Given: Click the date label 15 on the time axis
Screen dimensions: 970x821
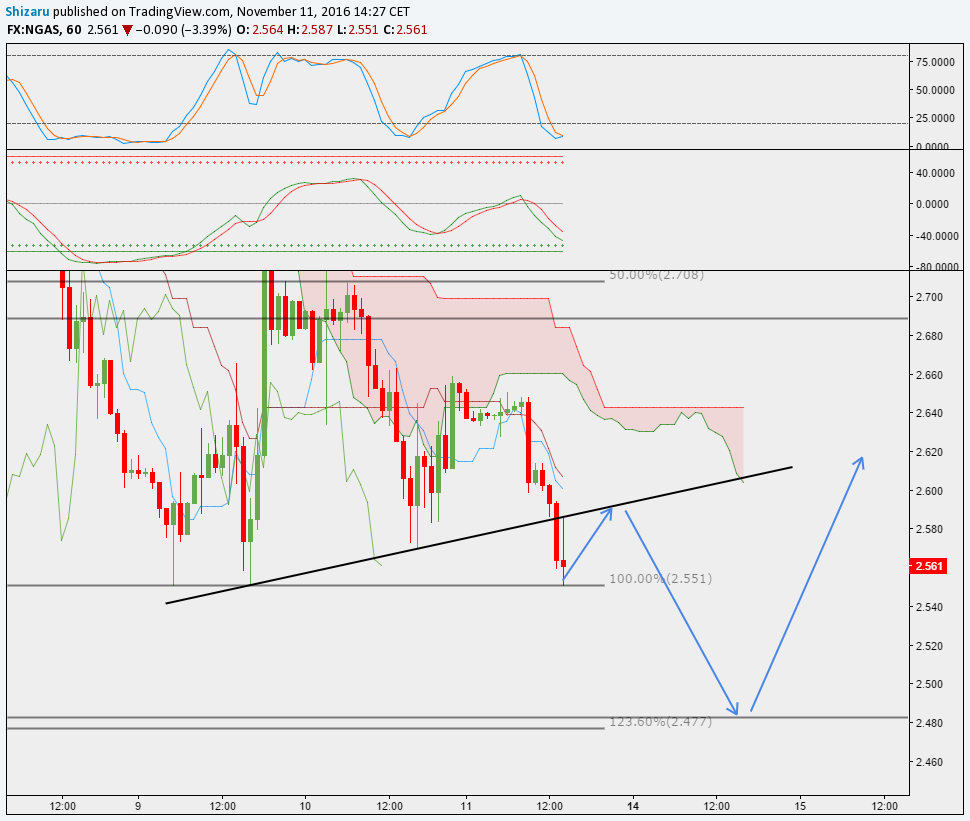Looking at the screenshot, I should pos(800,806).
